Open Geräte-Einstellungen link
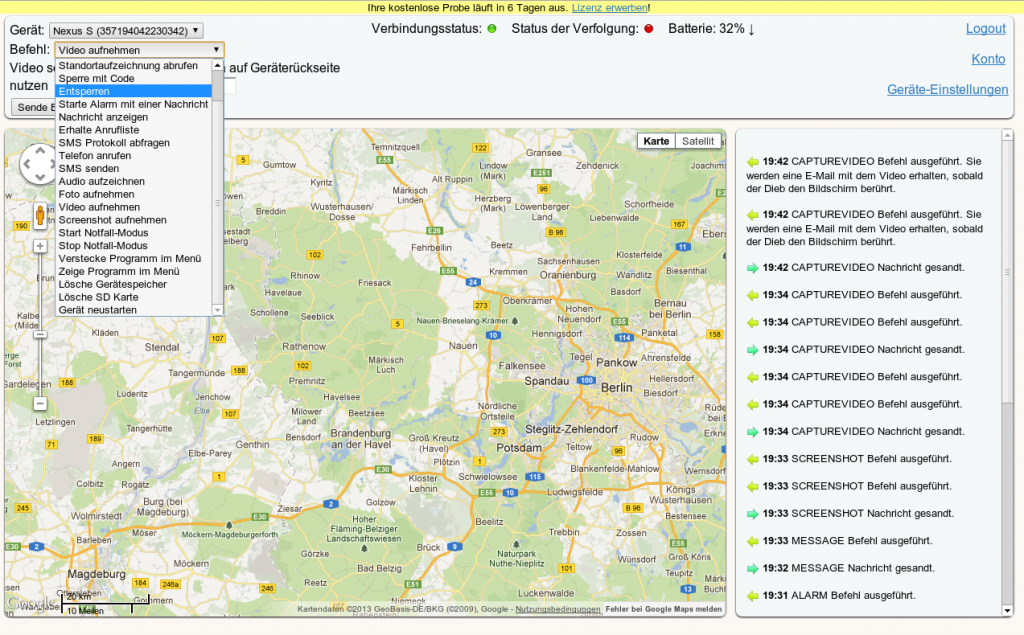The width and height of the screenshot is (1024, 635). click(948, 90)
